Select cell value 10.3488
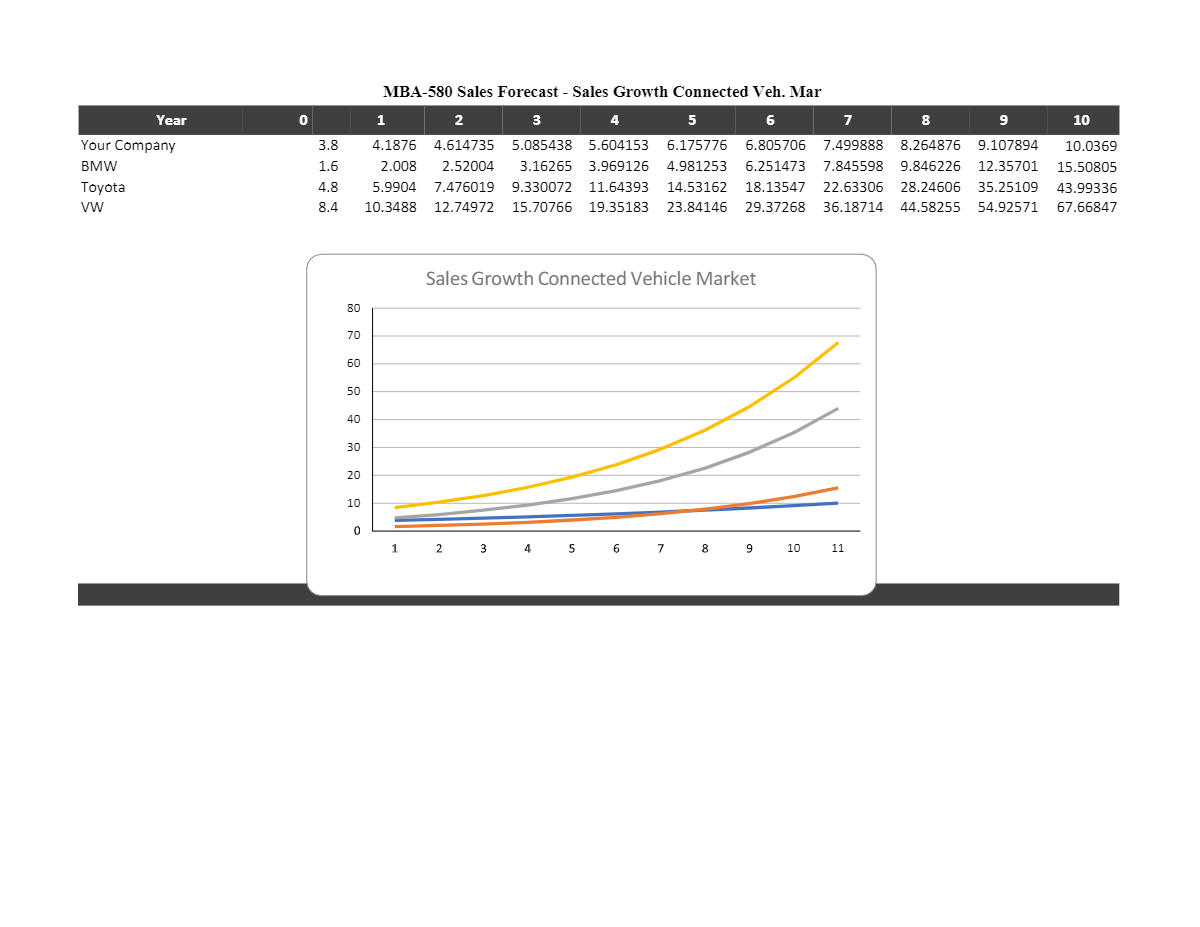The height and width of the screenshot is (927, 1200). [x=390, y=207]
